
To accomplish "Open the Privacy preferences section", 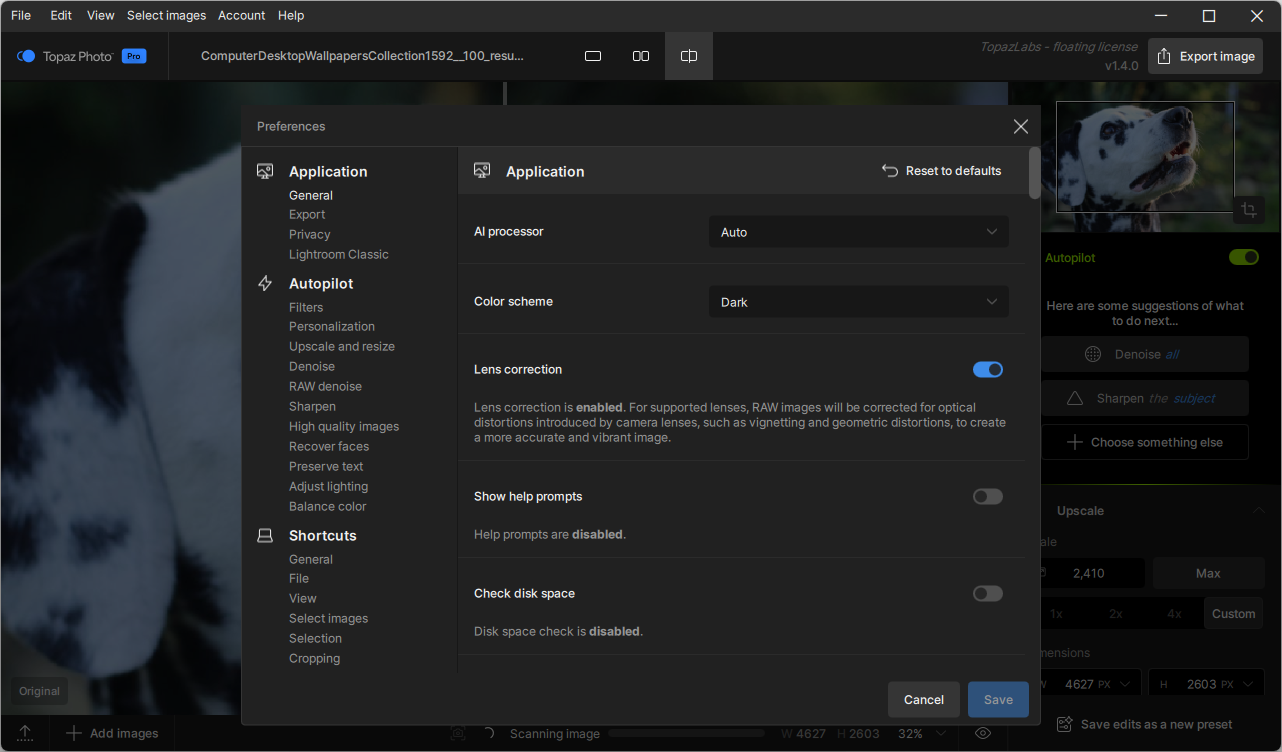I will pos(309,234).
